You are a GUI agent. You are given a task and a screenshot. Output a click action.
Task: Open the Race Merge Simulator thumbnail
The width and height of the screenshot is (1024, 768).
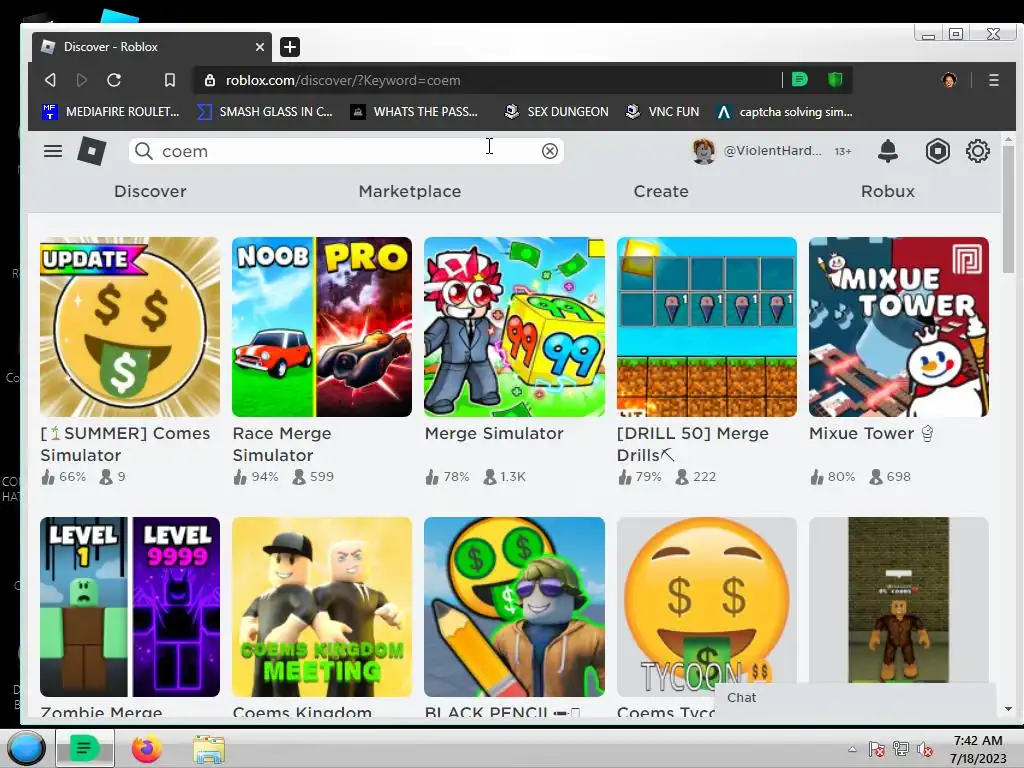click(322, 327)
